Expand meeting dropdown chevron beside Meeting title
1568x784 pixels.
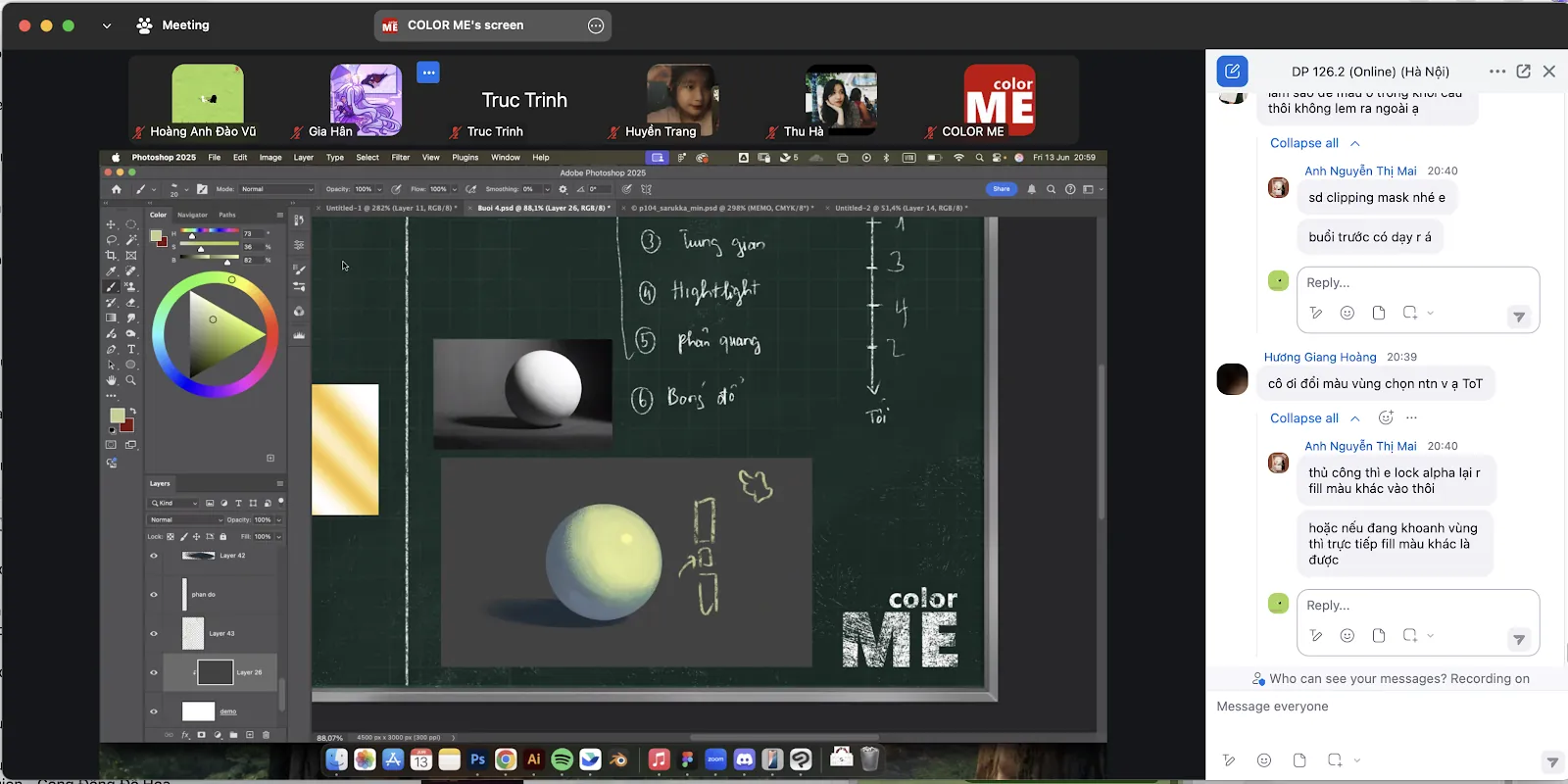click(107, 25)
